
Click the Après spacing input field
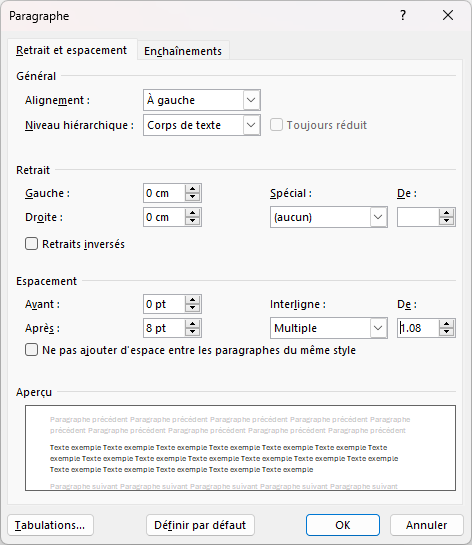click(163, 328)
